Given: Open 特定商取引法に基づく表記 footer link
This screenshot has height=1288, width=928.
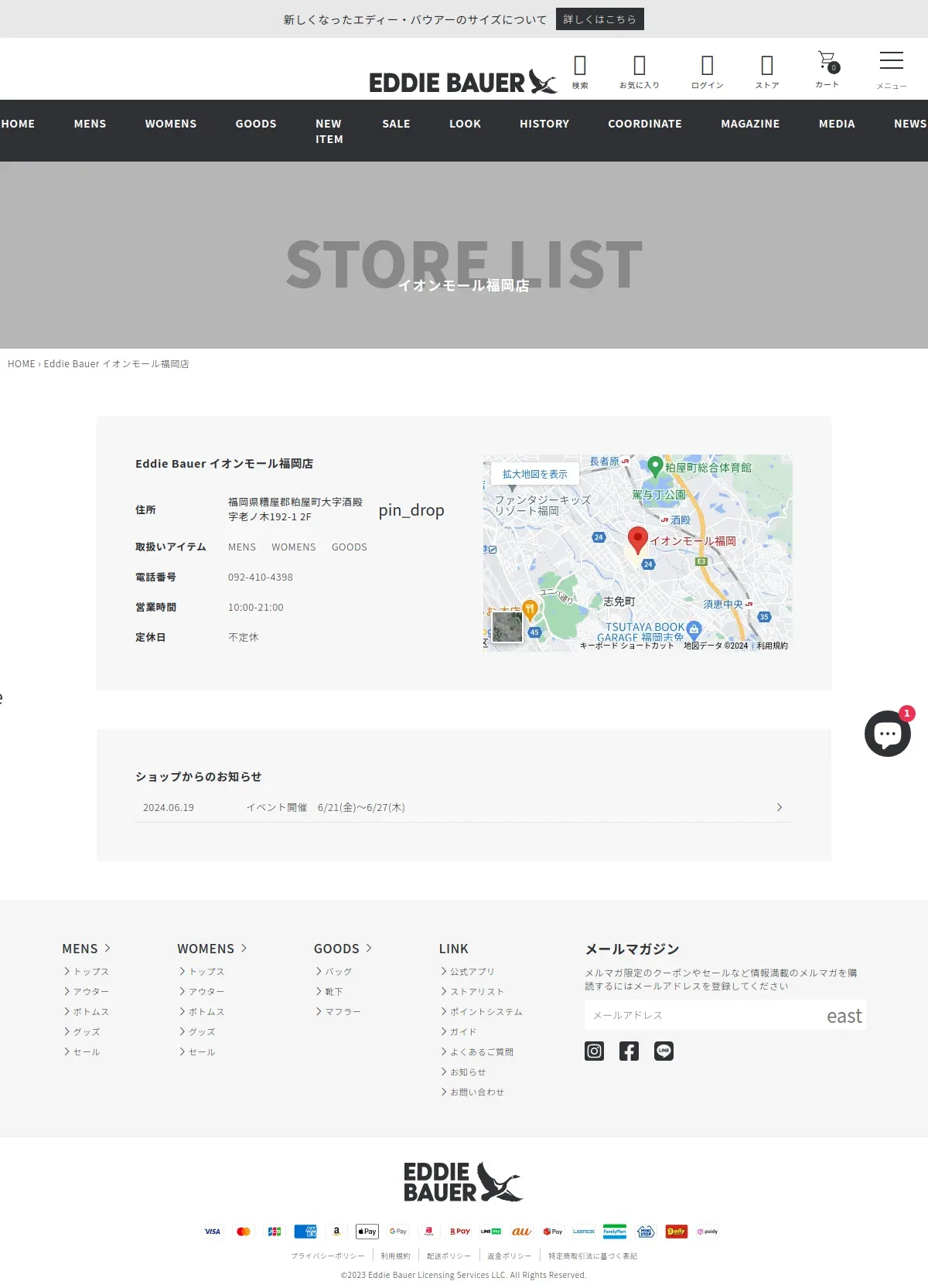Looking at the screenshot, I should (x=592, y=1256).
